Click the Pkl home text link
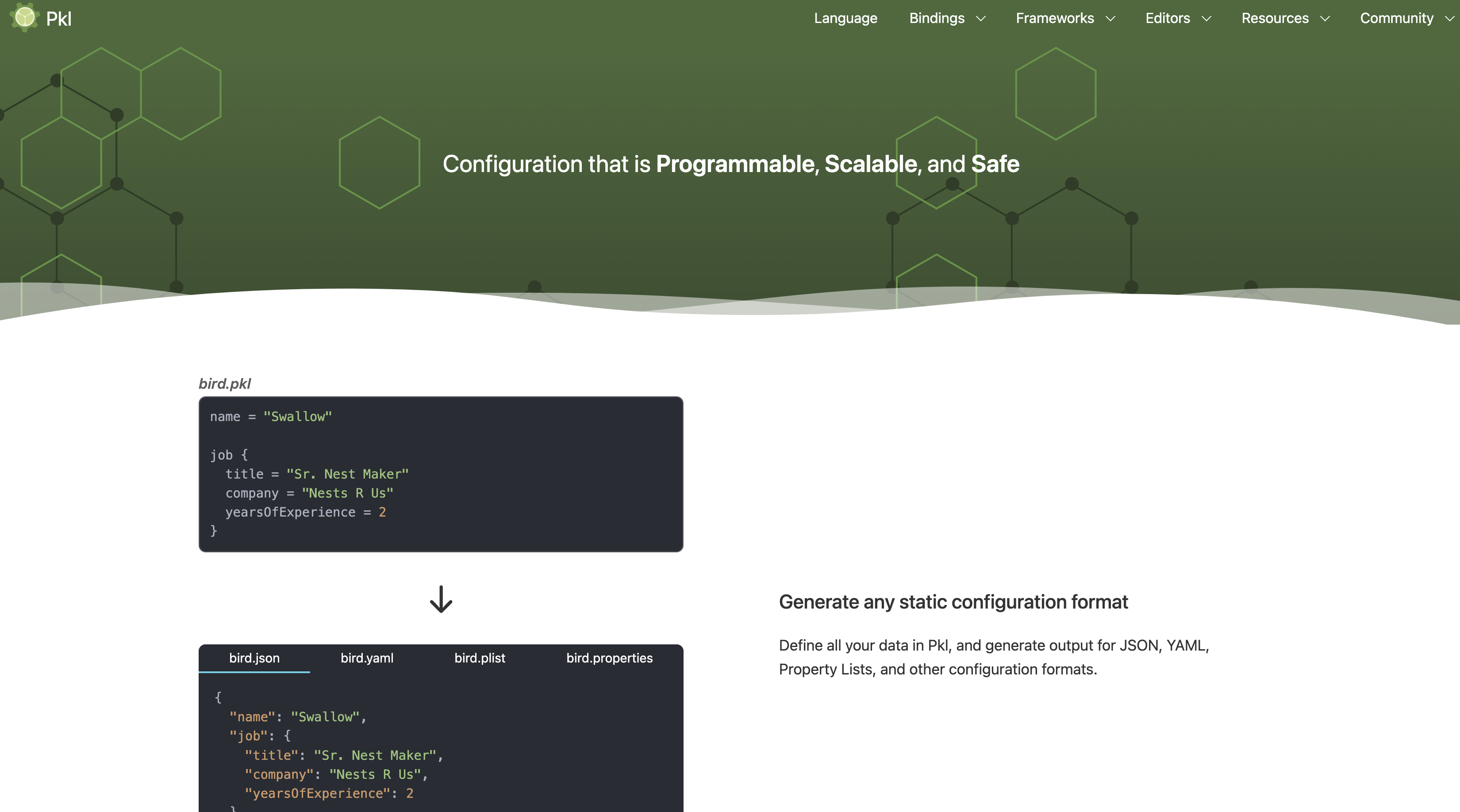 pos(59,19)
